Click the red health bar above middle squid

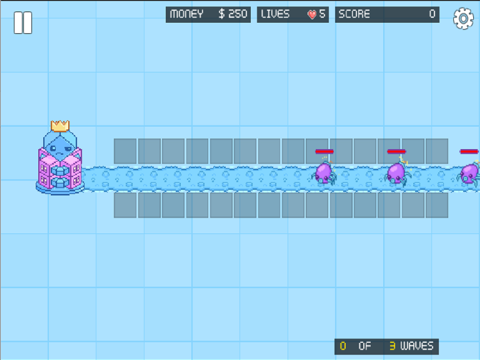coord(396,151)
